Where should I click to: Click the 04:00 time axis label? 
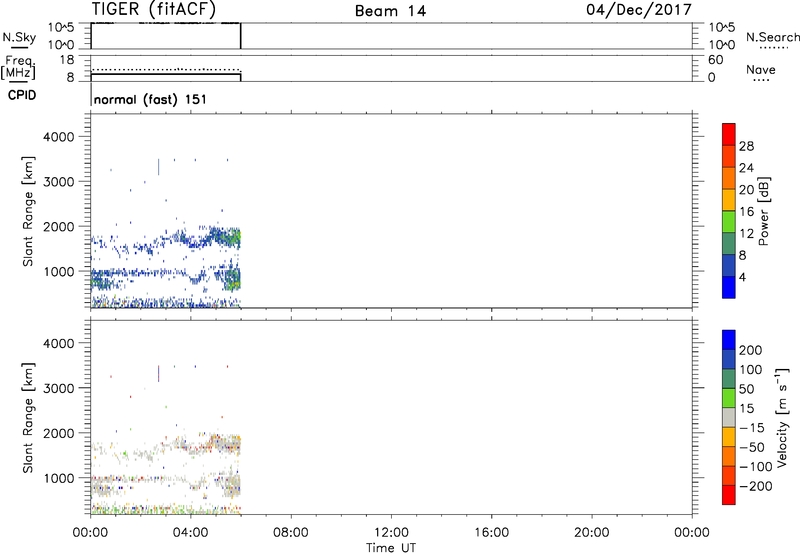pyautogui.click(x=191, y=533)
